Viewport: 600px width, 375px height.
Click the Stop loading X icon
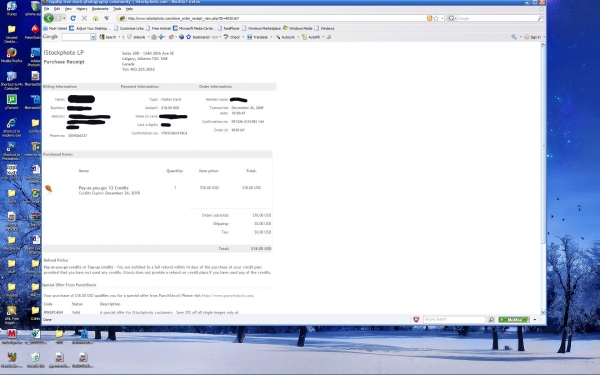[x=84, y=18]
